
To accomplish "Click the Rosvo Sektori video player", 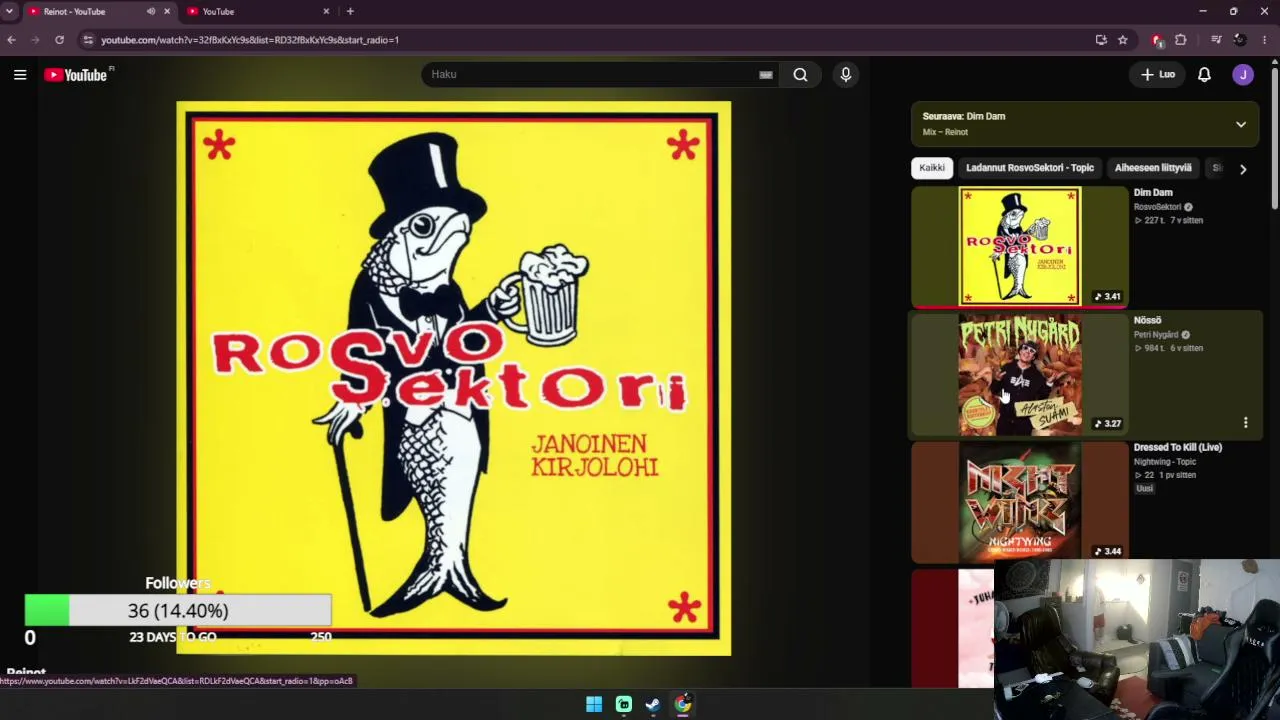I will (454, 378).
